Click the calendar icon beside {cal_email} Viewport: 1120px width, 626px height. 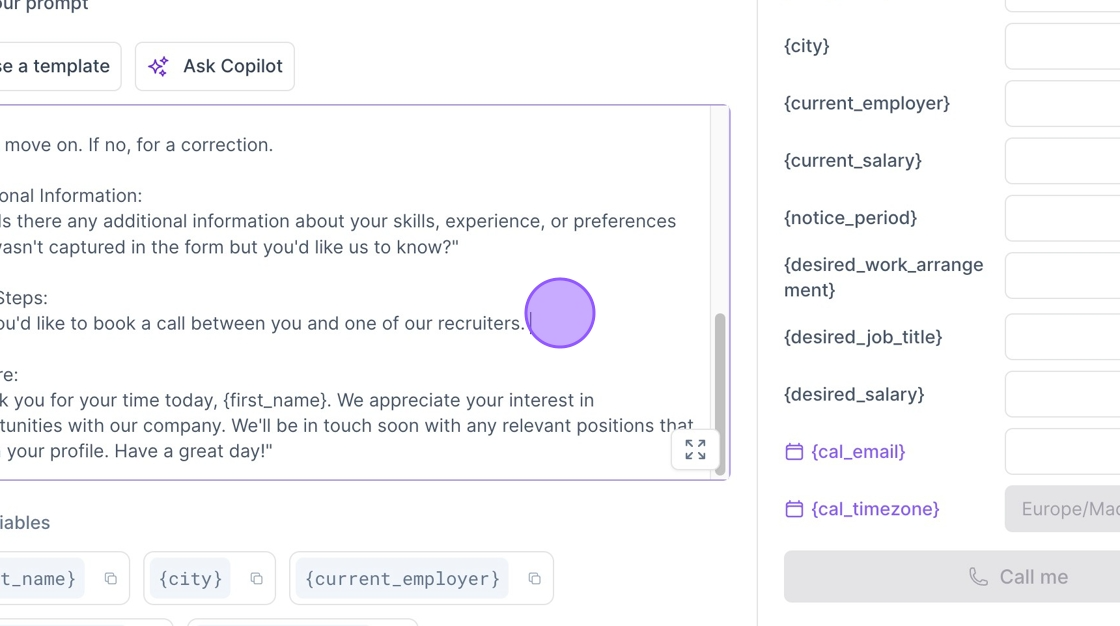(x=794, y=452)
